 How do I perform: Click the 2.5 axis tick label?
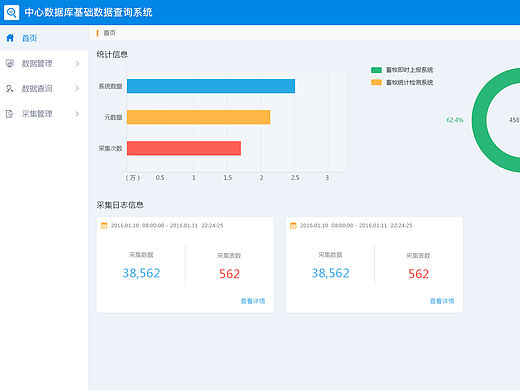tap(295, 178)
